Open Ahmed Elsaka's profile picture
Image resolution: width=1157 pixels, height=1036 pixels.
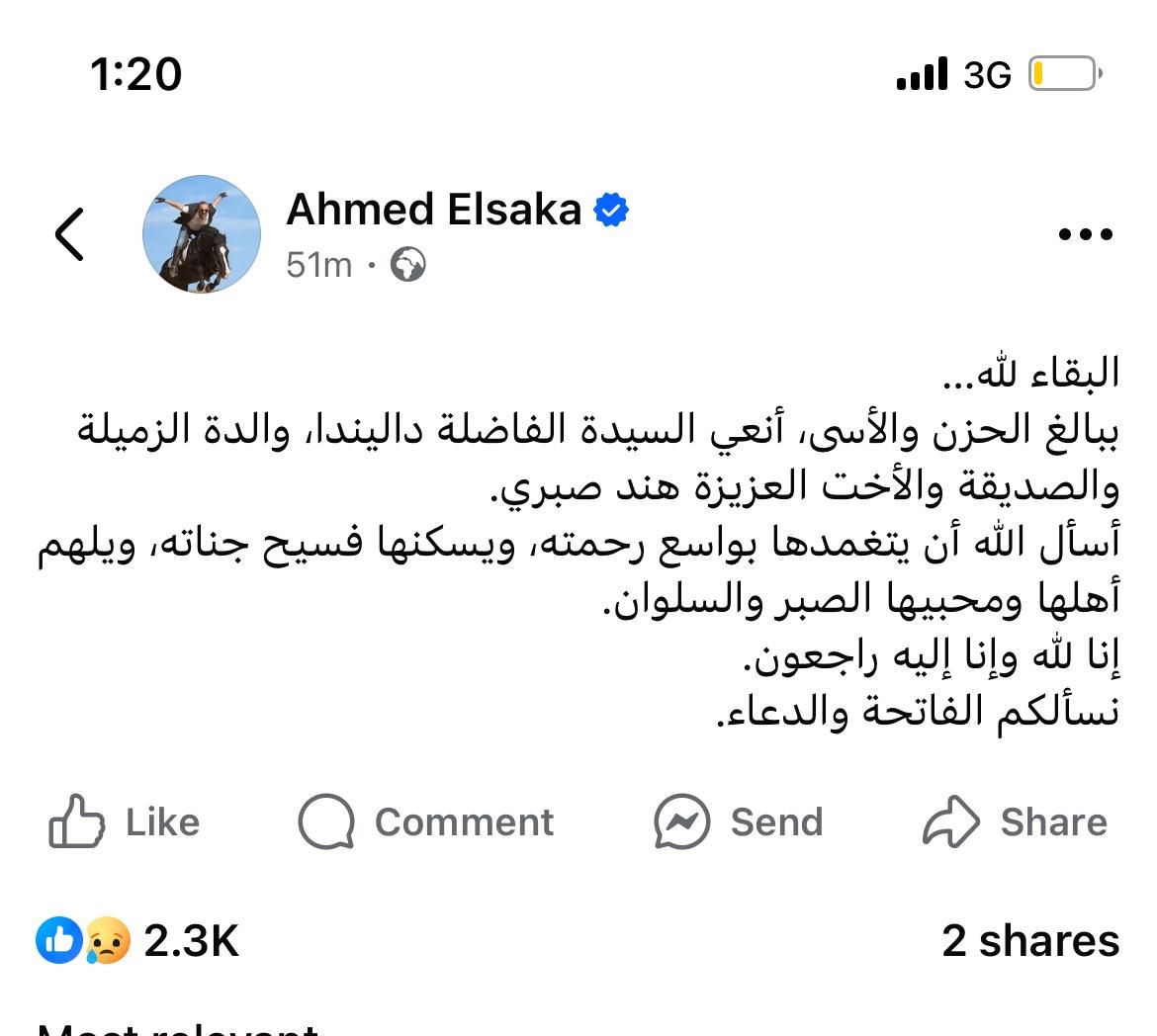tap(202, 233)
